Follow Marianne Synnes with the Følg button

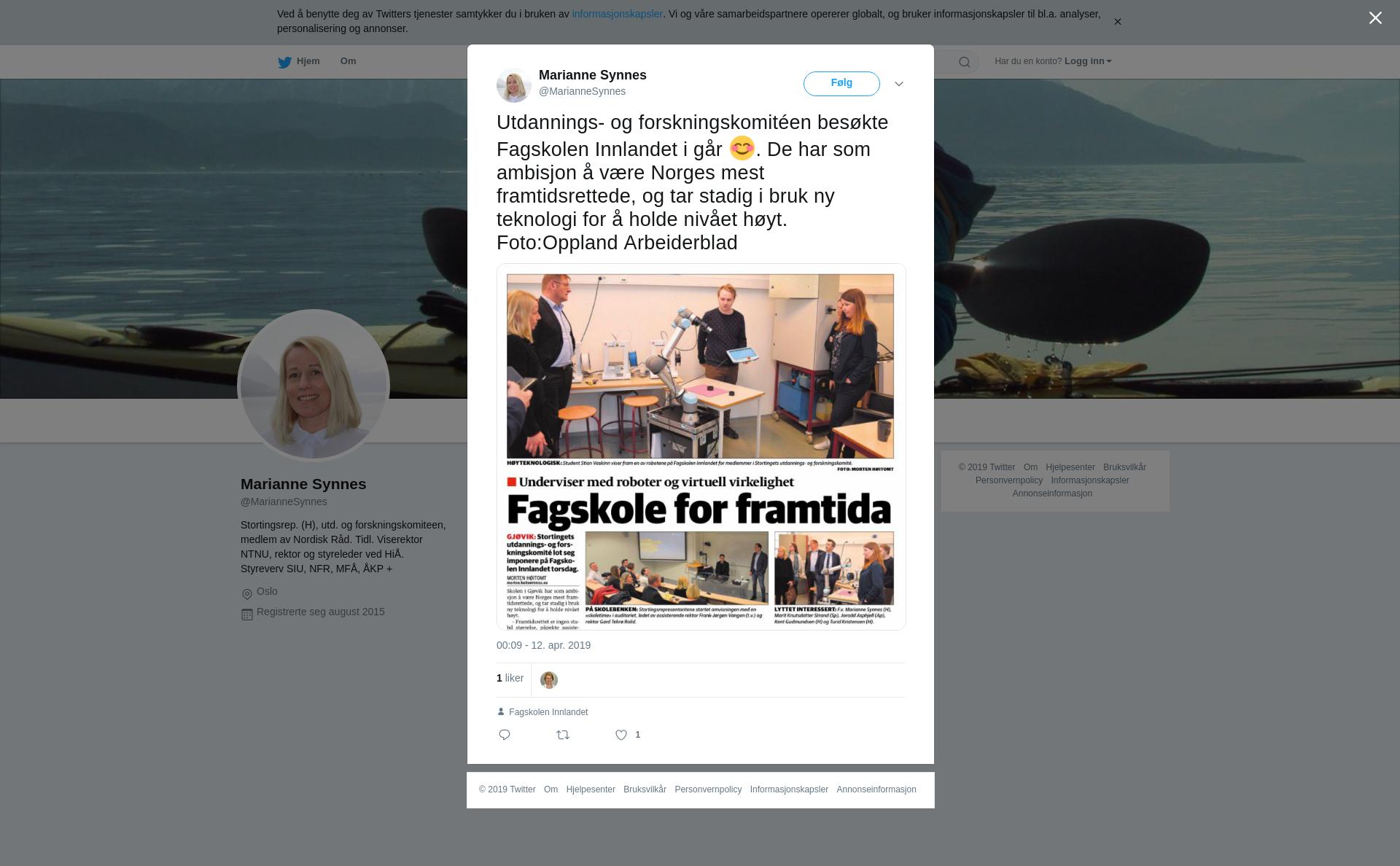click(841, 84)
